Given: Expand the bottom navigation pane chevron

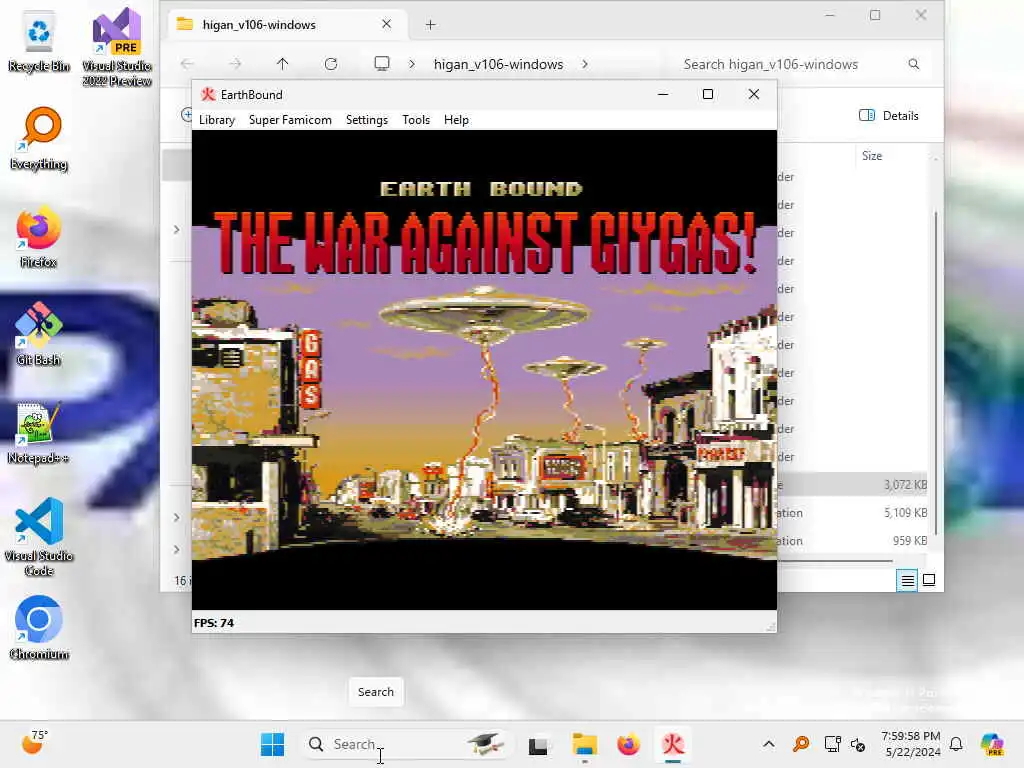Looking at the screenshot, I should coord(176,549).
